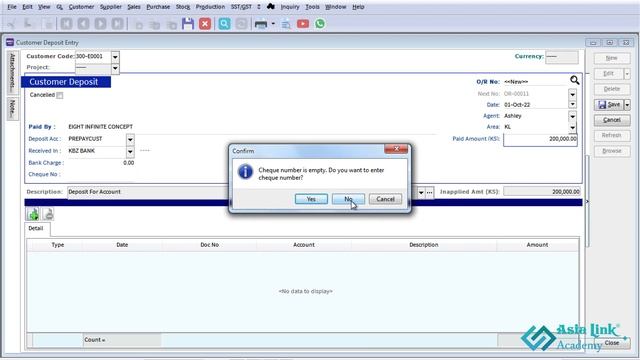
Task: Click the New button in right panel
Action: click(x=612, y=58)
